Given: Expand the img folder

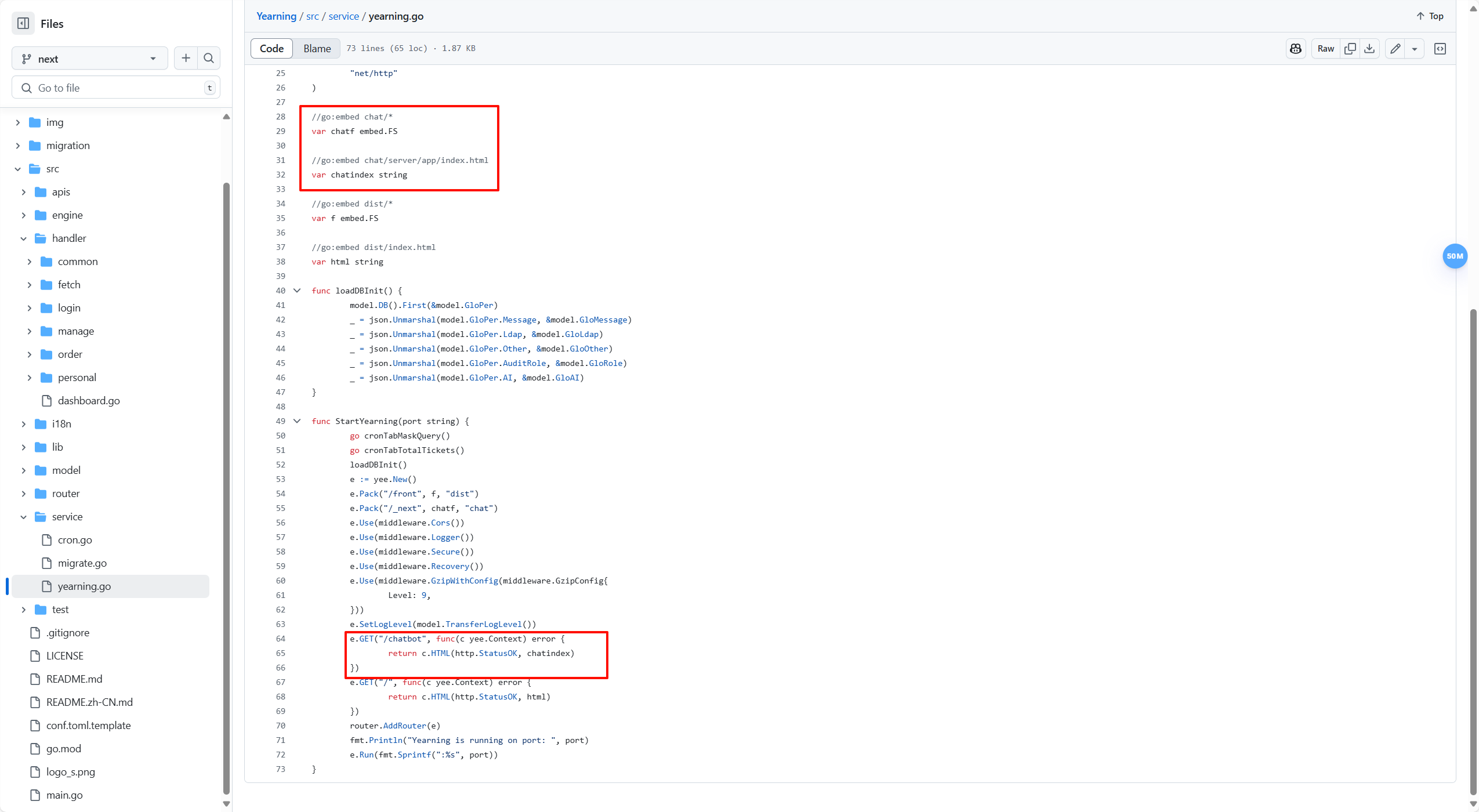Looking at the screenshot, I should [x=18, y=122].
